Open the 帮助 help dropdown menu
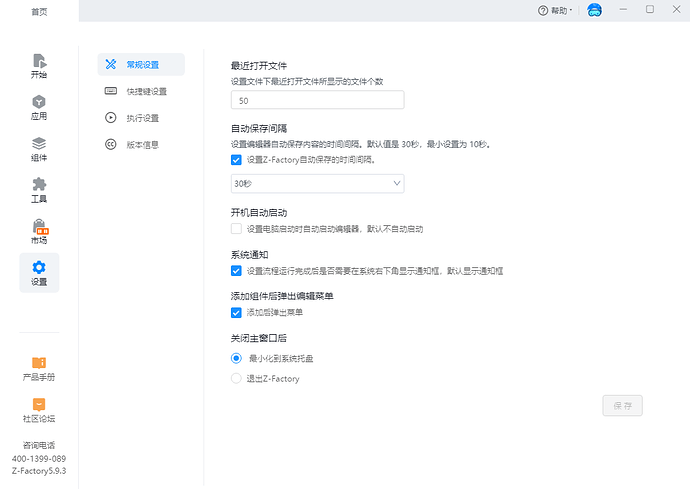 pos(555,10)
